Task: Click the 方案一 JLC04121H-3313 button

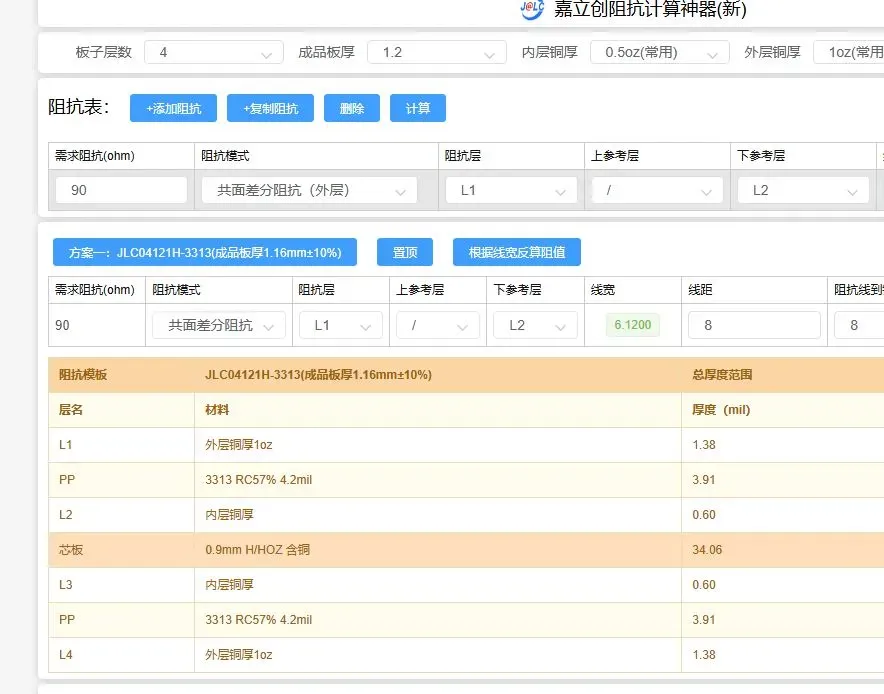Action: tap(205, 252)
